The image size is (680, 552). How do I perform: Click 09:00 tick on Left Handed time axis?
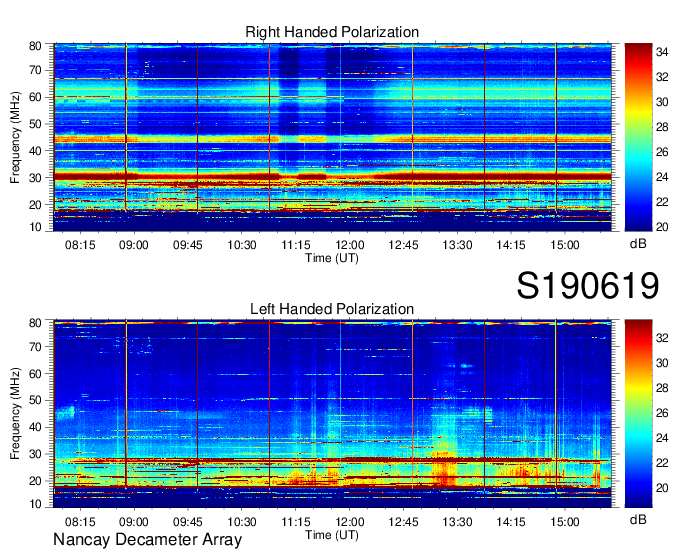(134, 522)
